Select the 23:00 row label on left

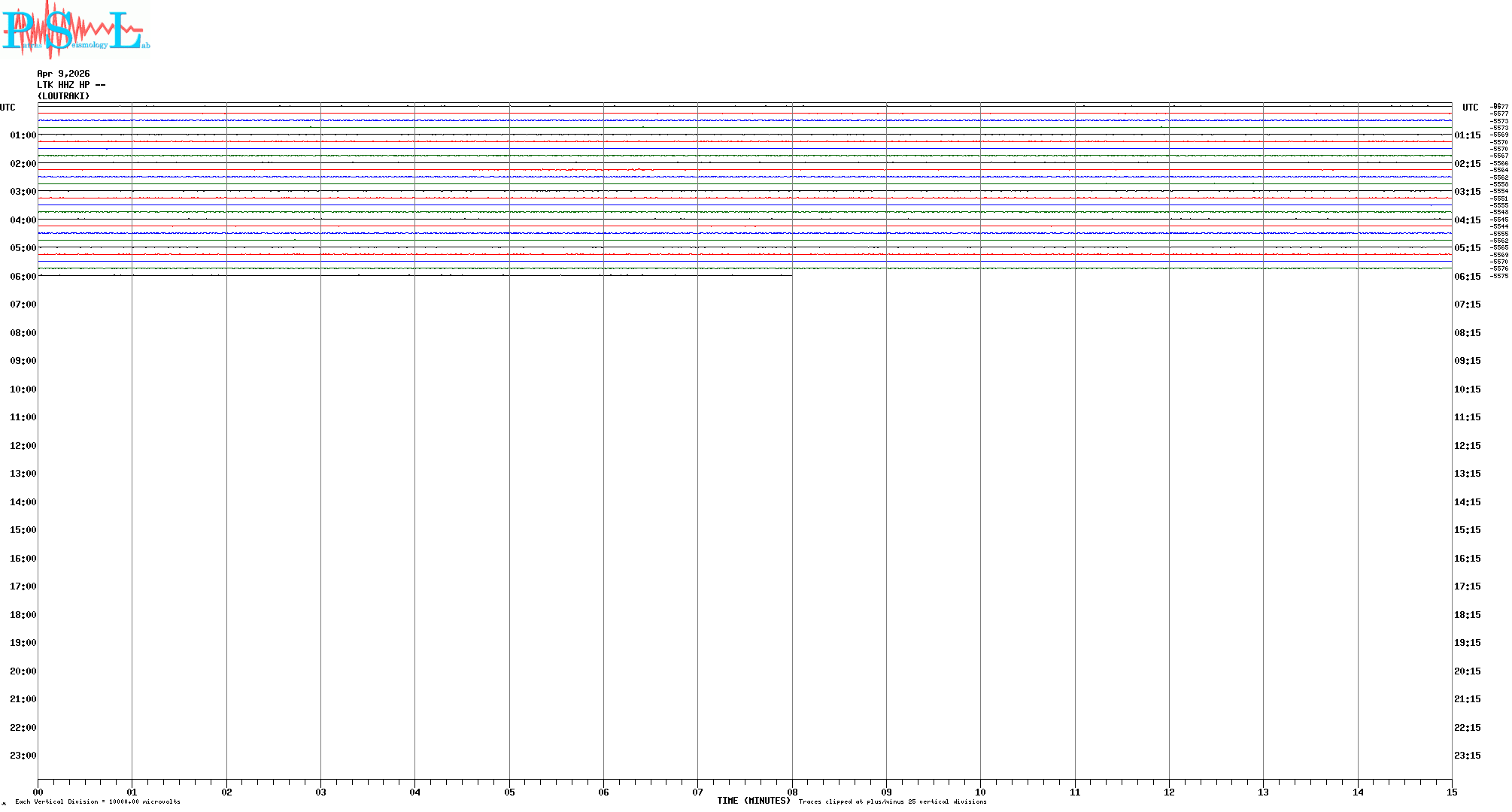pos(23,756)
